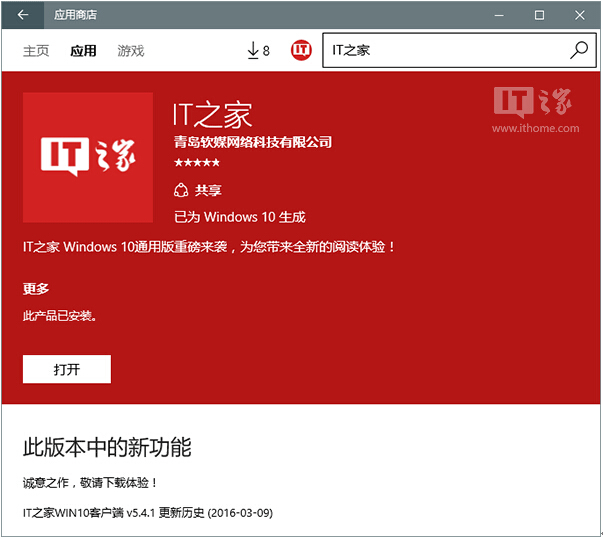Select the text 此产品已安装。
The image size is (603, 539).
pyautogui.click(x=60, y=316)
